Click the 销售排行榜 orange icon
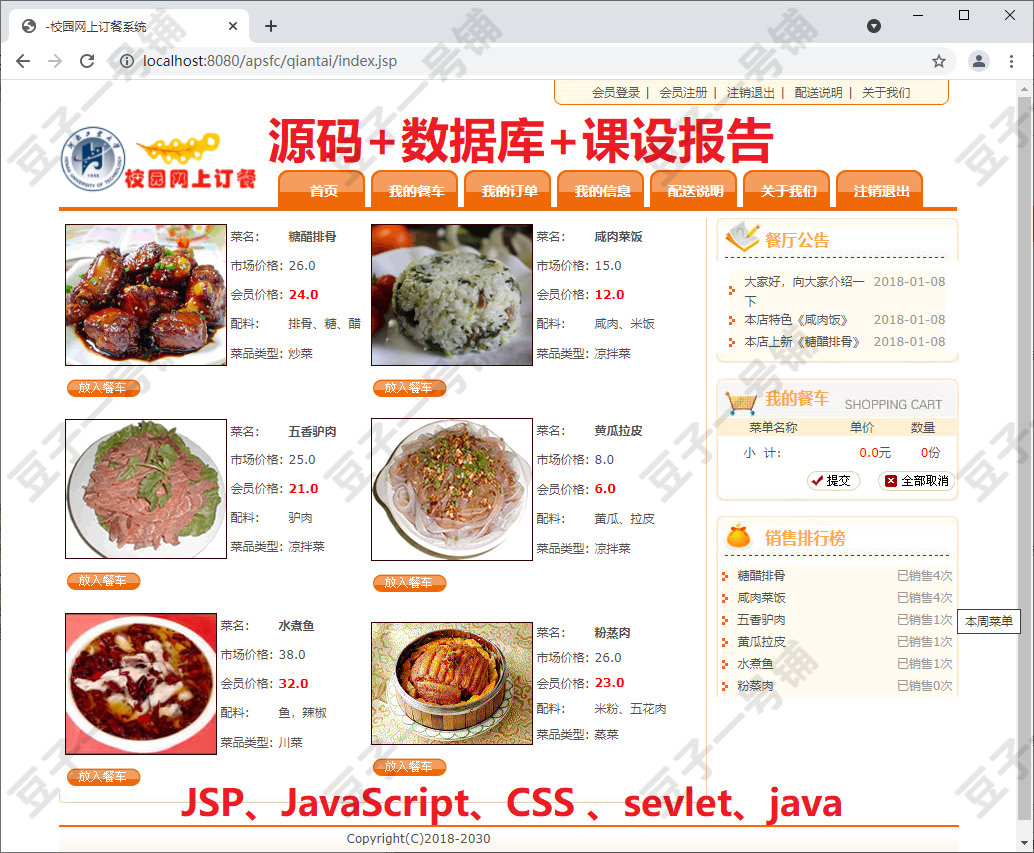The height and width of the screenshot is (853, 1034). 738,537
